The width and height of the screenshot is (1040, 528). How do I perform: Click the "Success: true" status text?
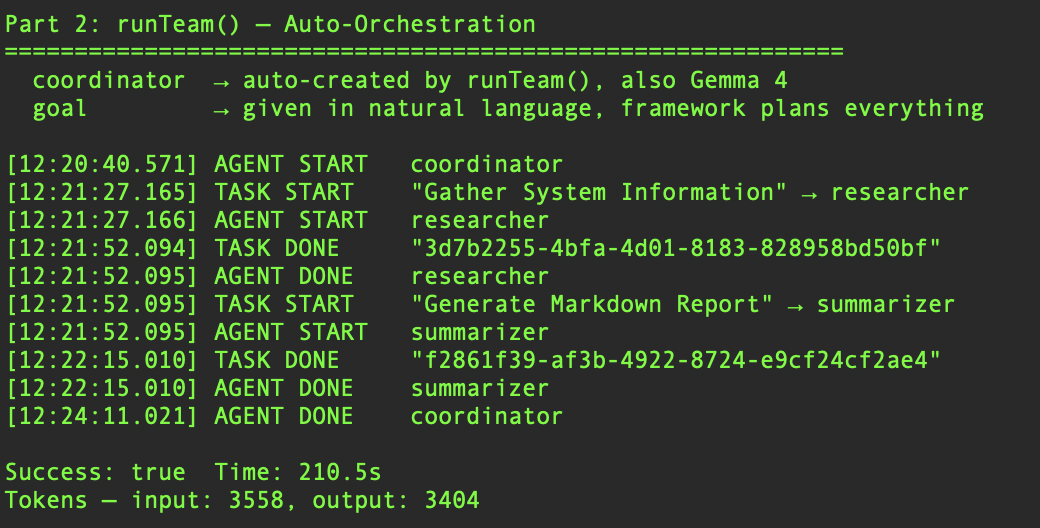(x=95, y=472)
